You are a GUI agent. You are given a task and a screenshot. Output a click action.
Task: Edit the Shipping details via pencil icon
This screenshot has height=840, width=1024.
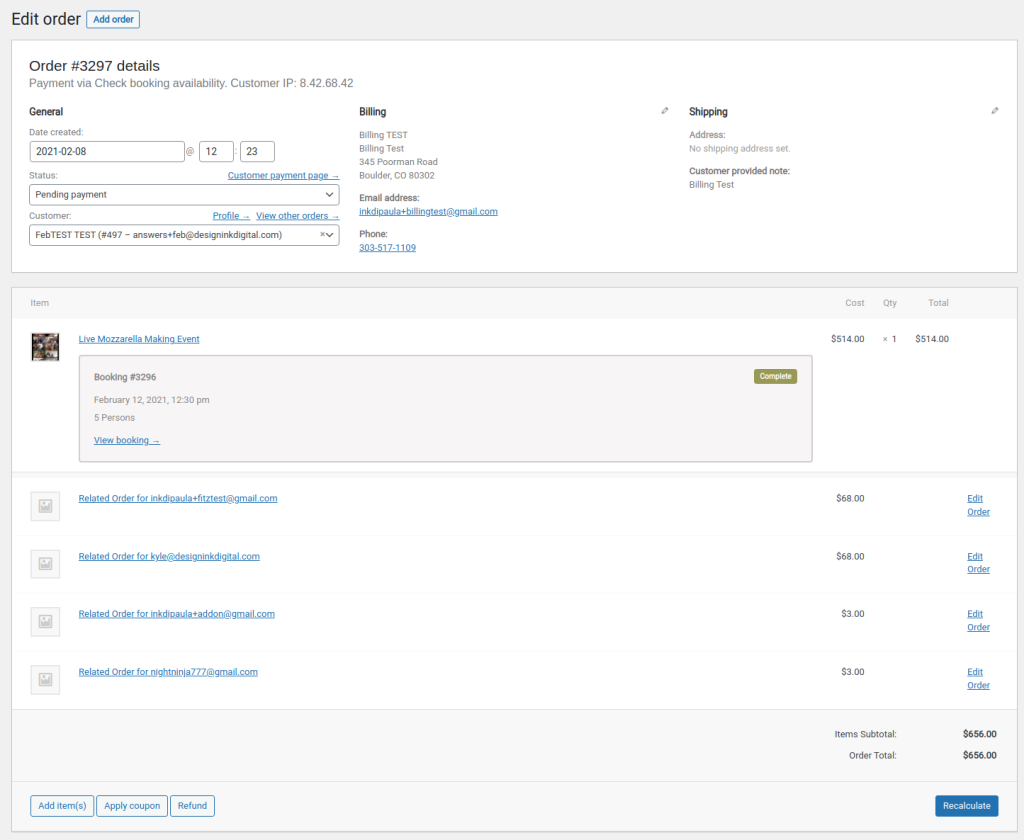(x=995, y=110)
